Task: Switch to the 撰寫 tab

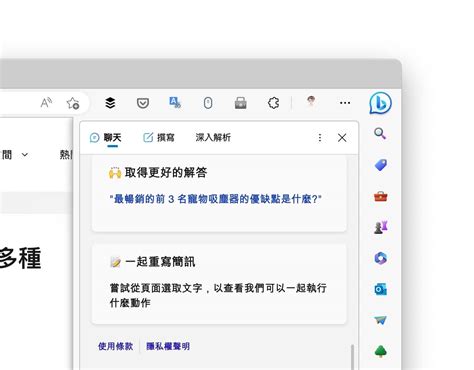Action: coord(159,137)
